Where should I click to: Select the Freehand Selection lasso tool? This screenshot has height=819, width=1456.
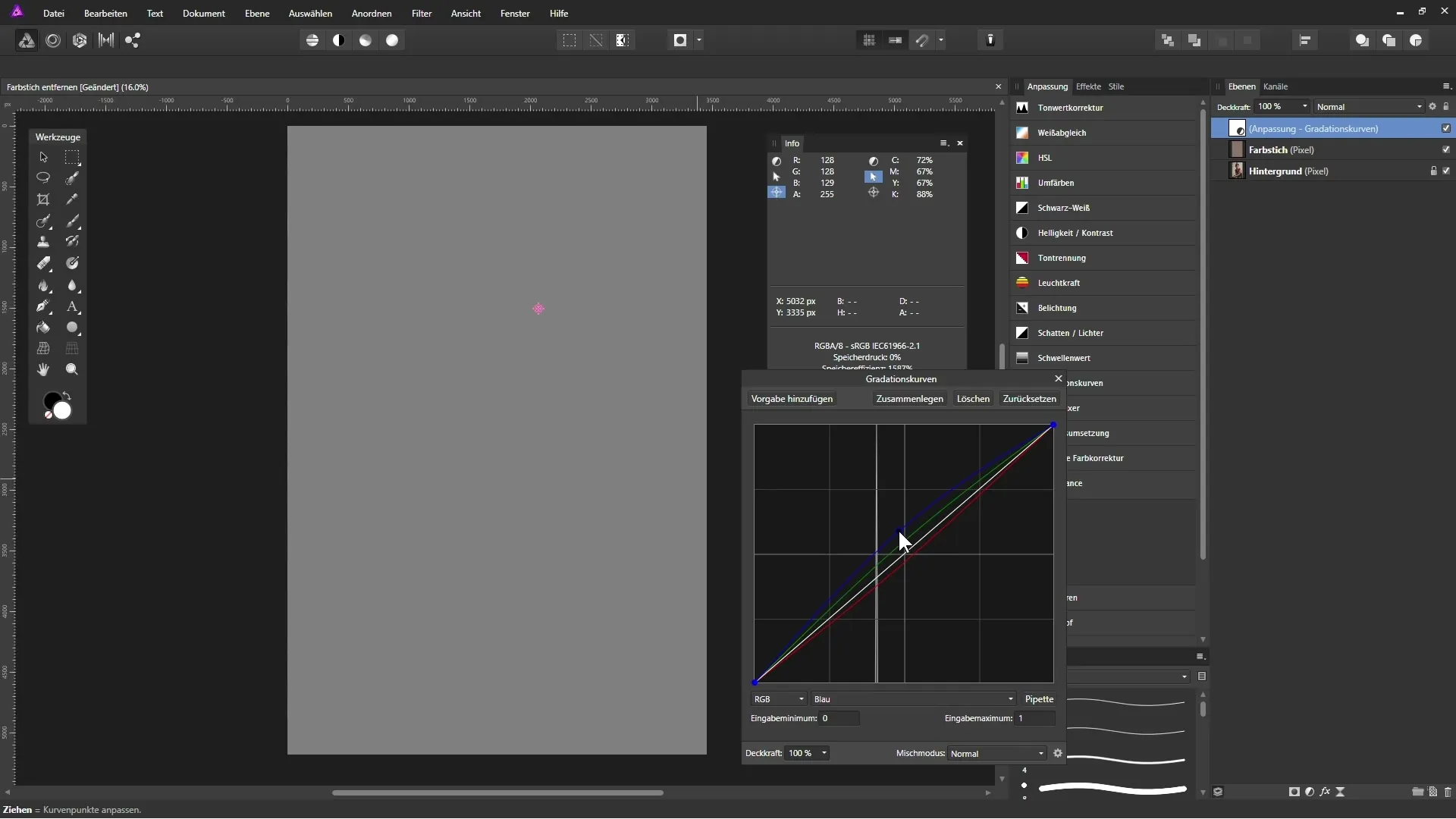43,178
